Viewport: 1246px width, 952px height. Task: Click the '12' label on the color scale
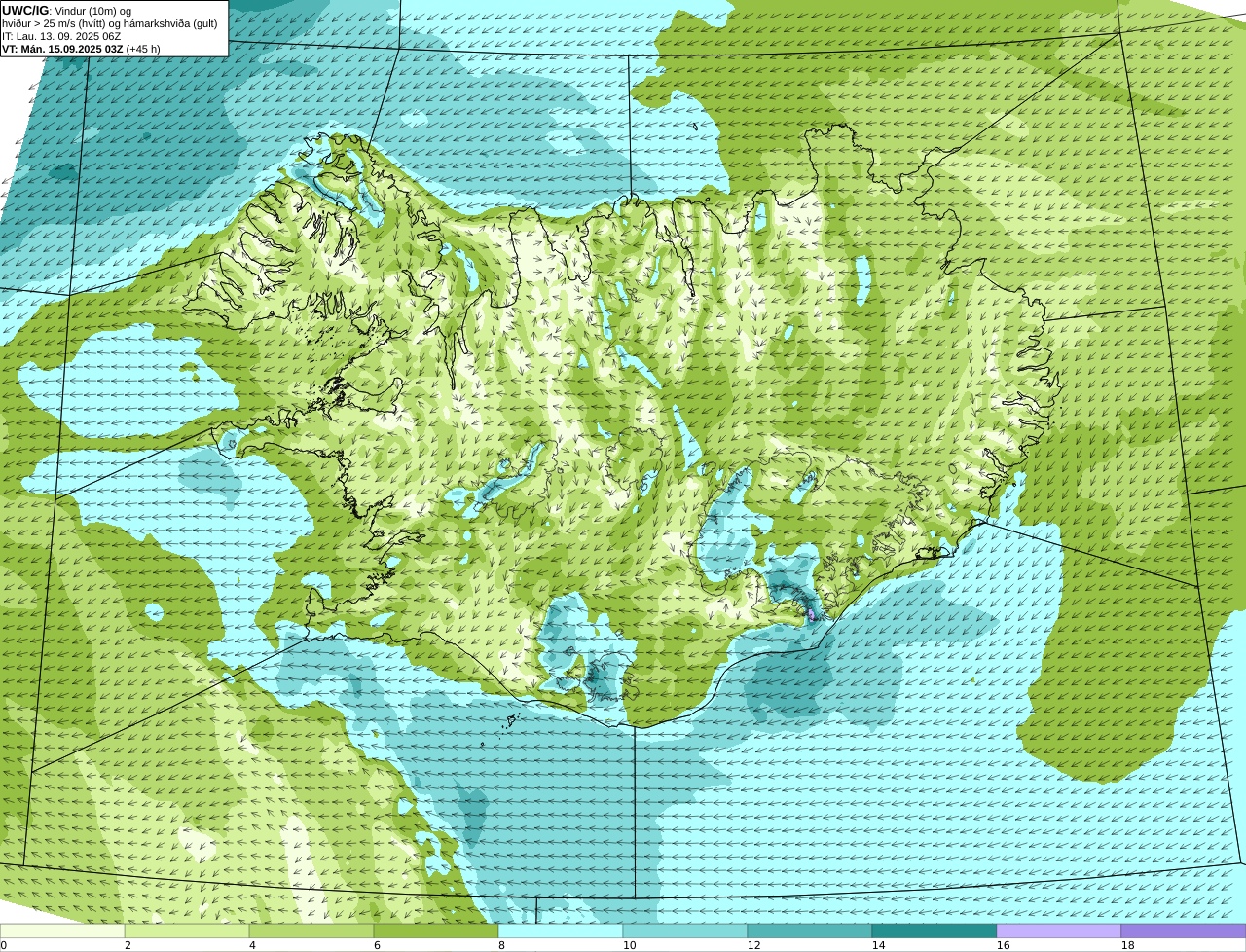pyautogui.click(x=753, y=945)
